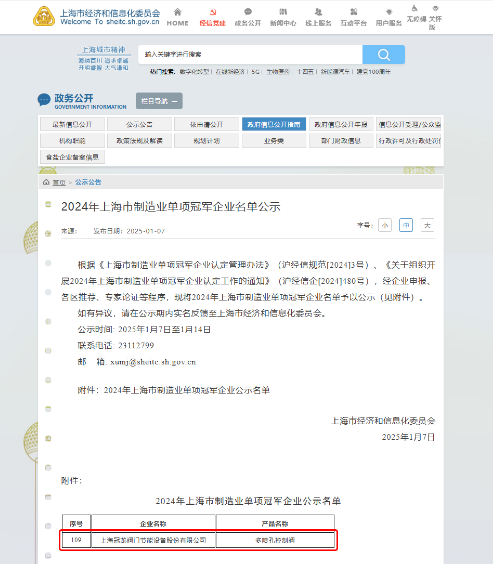Click the 公示公告 breadcrumb link
493x564 pixels.
(88, 182)
